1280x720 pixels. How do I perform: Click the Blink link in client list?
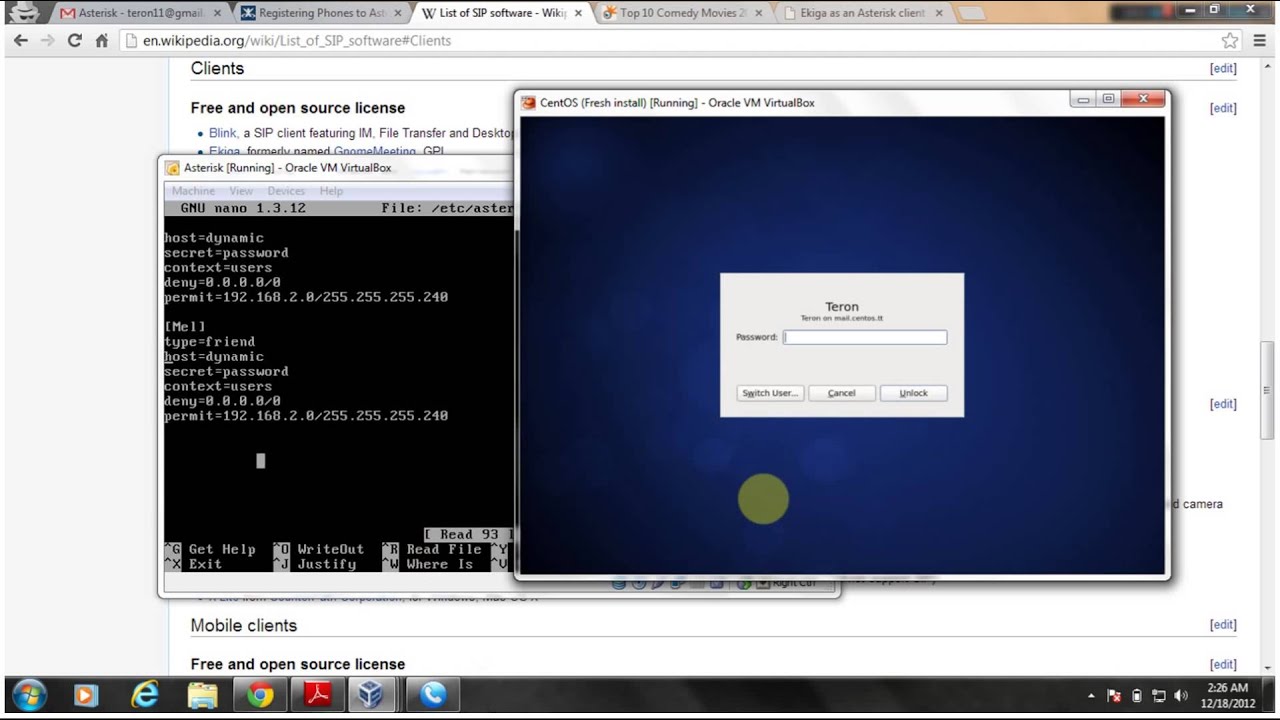[222, 133]
